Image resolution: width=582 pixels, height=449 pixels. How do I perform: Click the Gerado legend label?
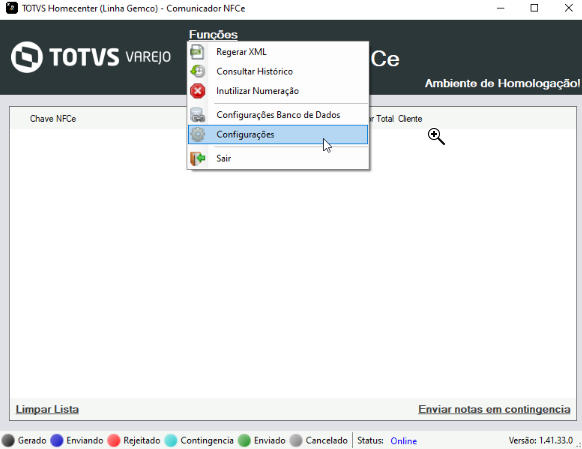pyautogui.click(x=32, y=440)
